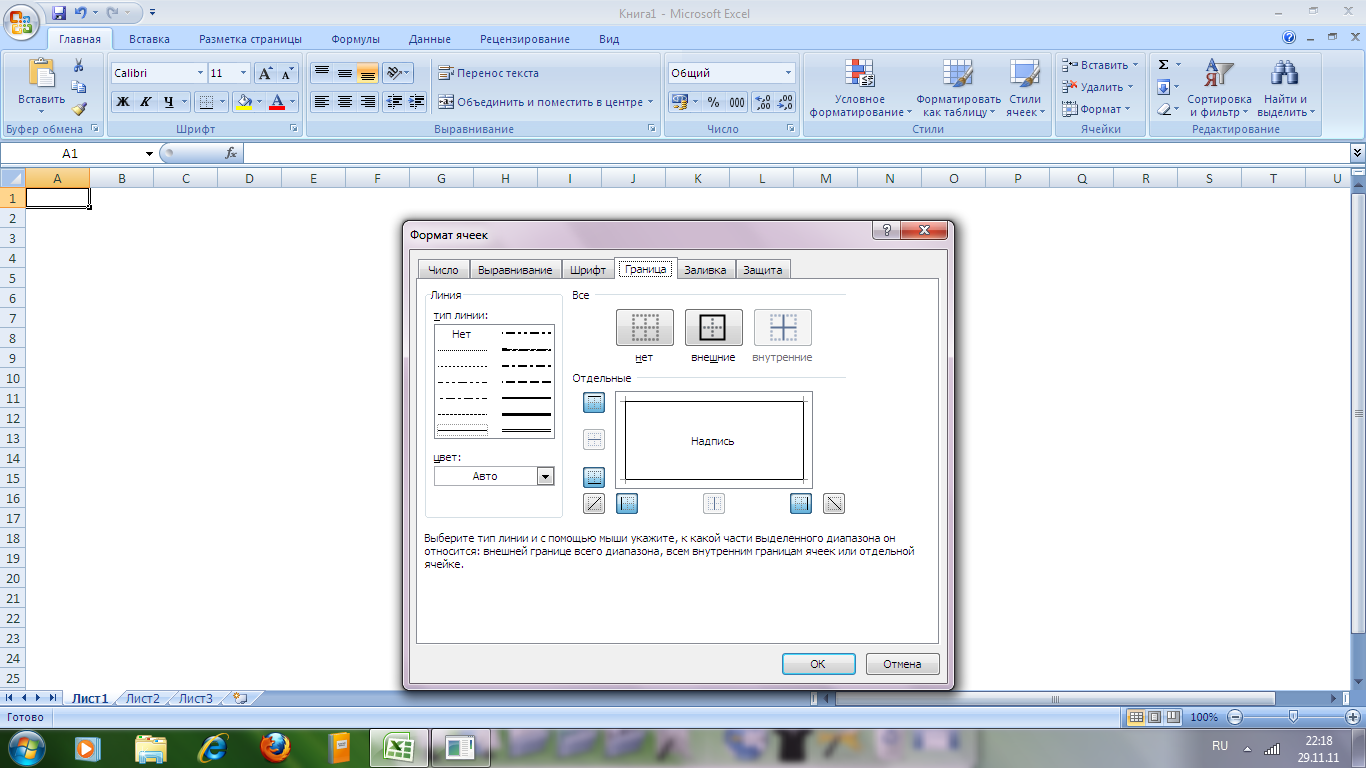Image resolution: width=1366 pixels, height=768 pixels.
Task: Decrease font size with small A icon
Action: click(x=288, y=73)
